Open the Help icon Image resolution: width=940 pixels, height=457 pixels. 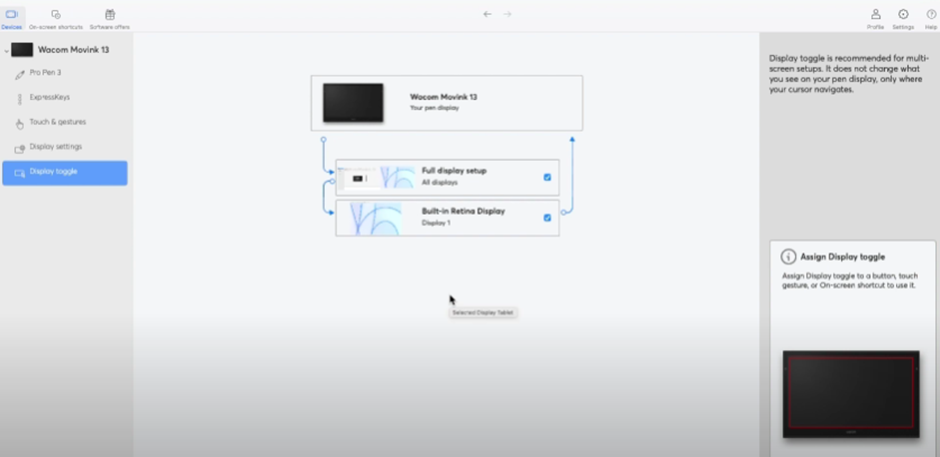[931, 19]
